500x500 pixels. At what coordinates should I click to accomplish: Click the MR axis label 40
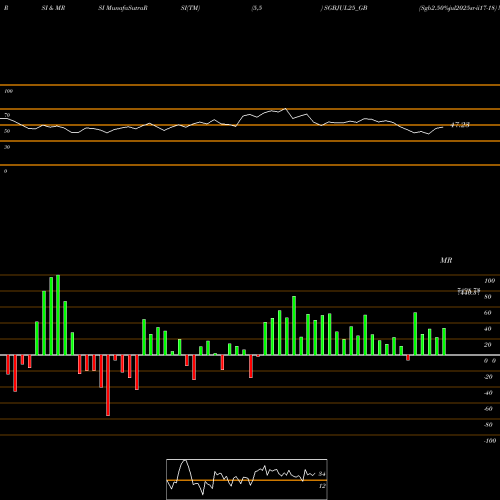point(488,329)
